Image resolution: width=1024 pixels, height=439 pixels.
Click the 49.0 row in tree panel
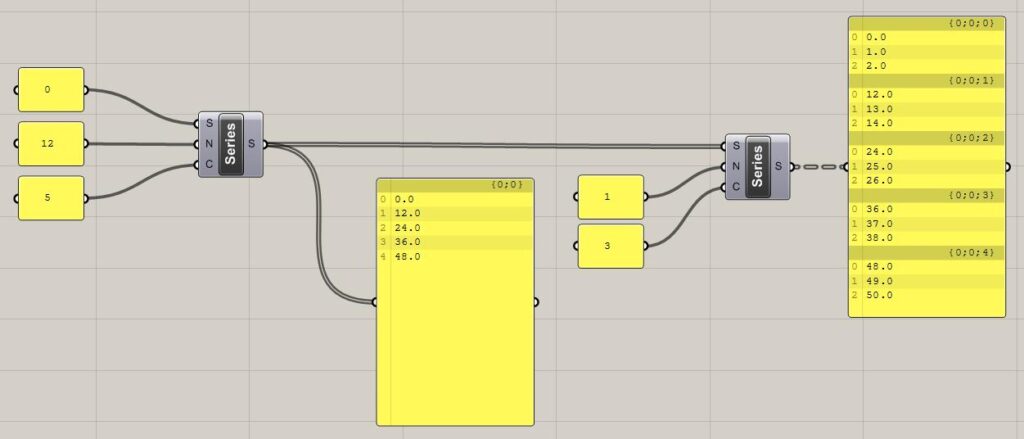(927, 282)
